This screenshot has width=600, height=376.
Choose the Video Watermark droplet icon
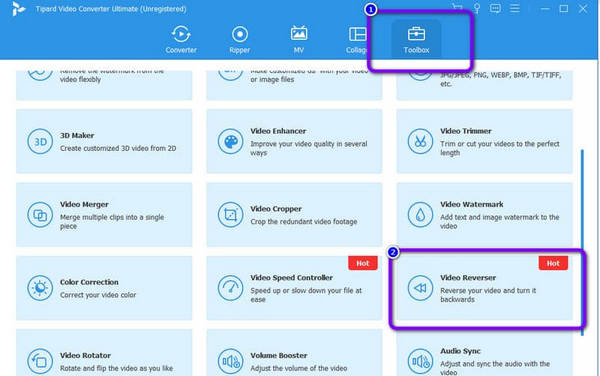tap(420, 215)
